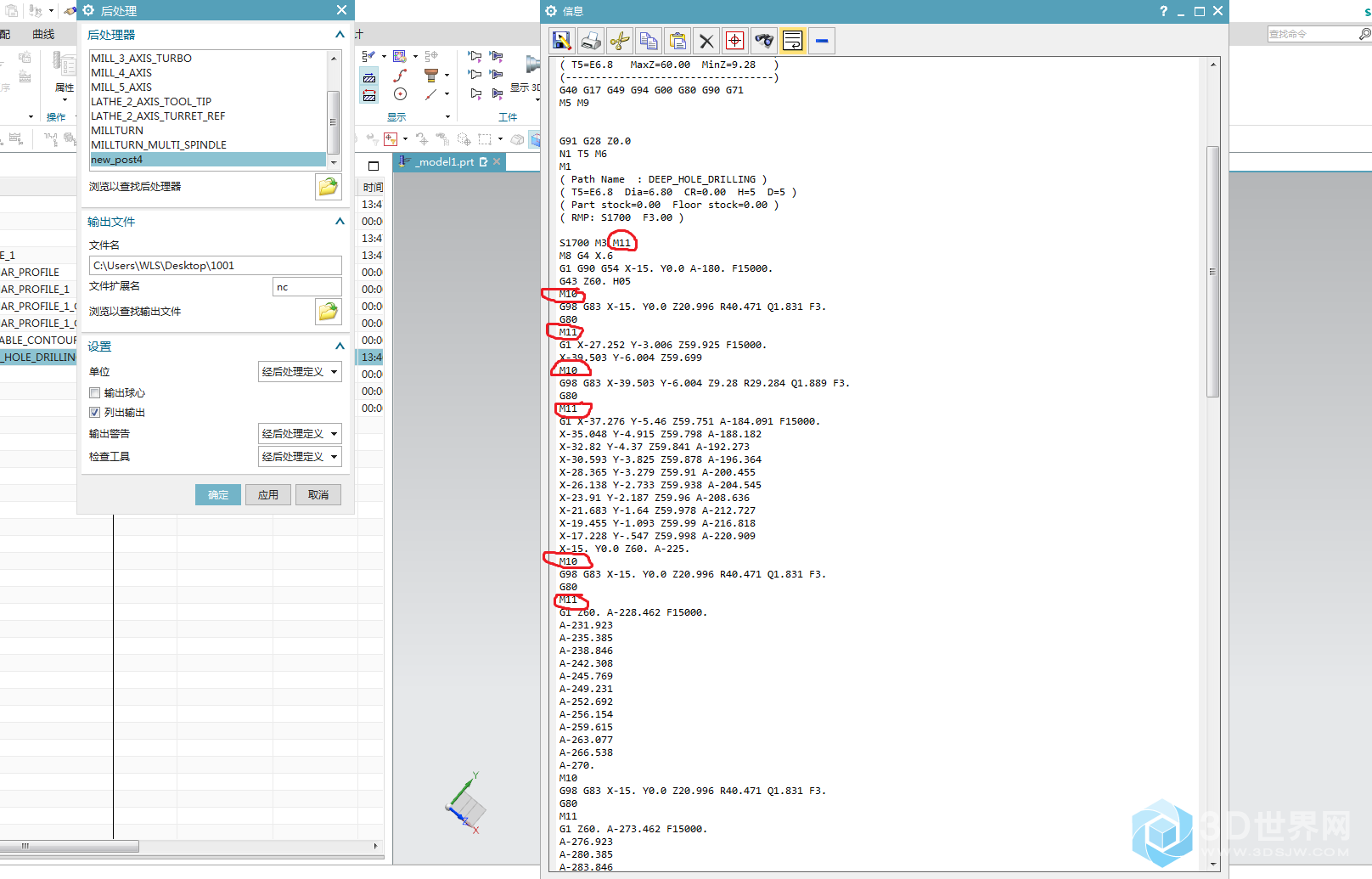The width and height of the screenshot is (1372, 879).
Task: Select MILLTURN_MULTI_SPINDLE postprocessor
Action: tap(208, 145)
